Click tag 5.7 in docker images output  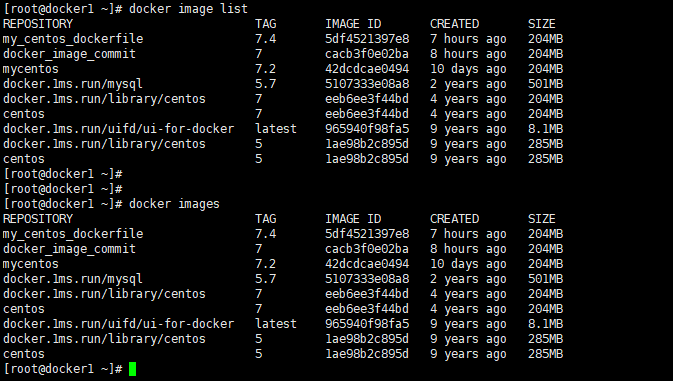click(266, 279)
